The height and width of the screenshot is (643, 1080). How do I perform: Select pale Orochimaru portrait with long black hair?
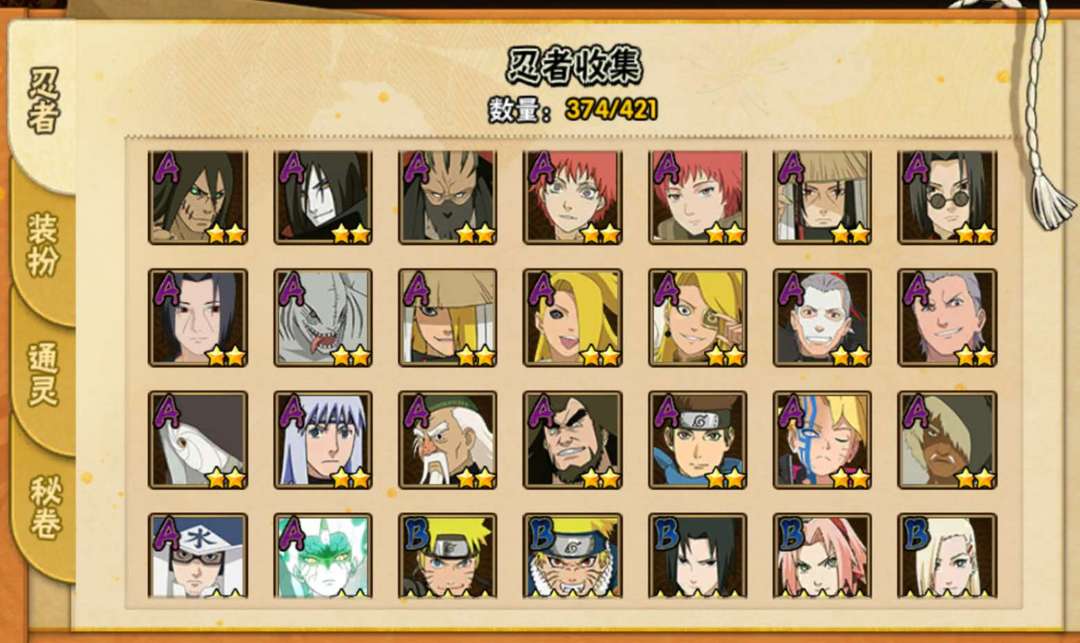323,198
